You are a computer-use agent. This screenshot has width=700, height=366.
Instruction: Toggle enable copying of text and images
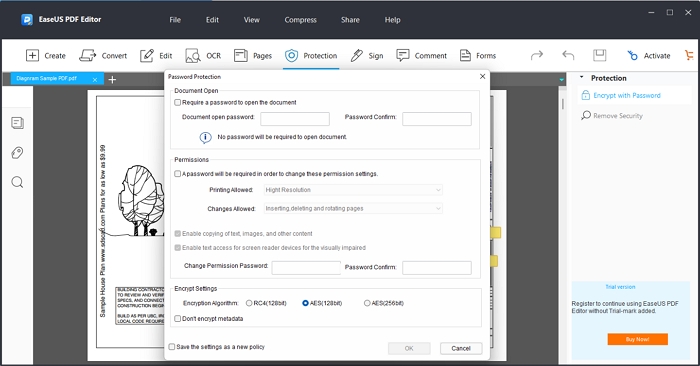click(177, 233)
